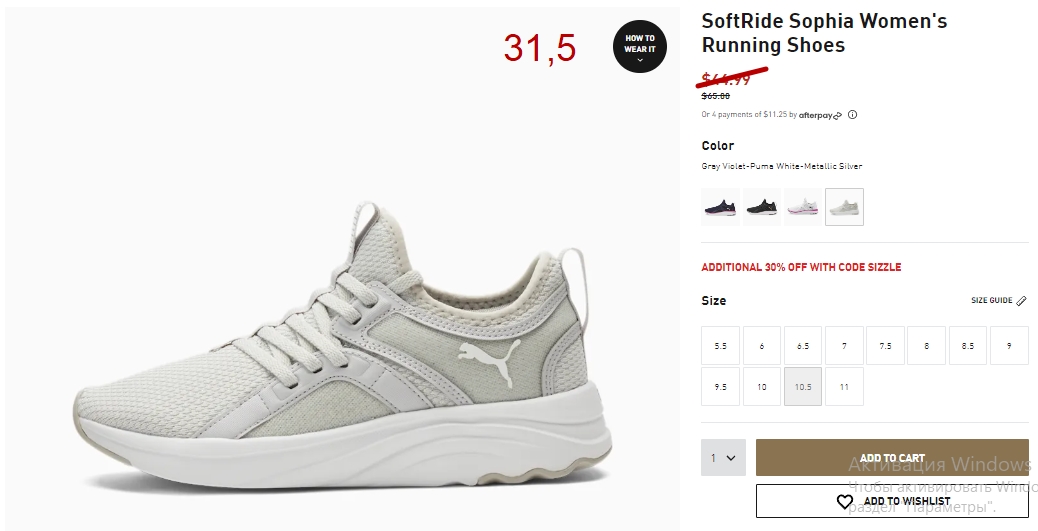The height and width of the screenshot is (531, 1038).
Task: Select the navy shoe color swatch
Action: [x=720, y=207]
